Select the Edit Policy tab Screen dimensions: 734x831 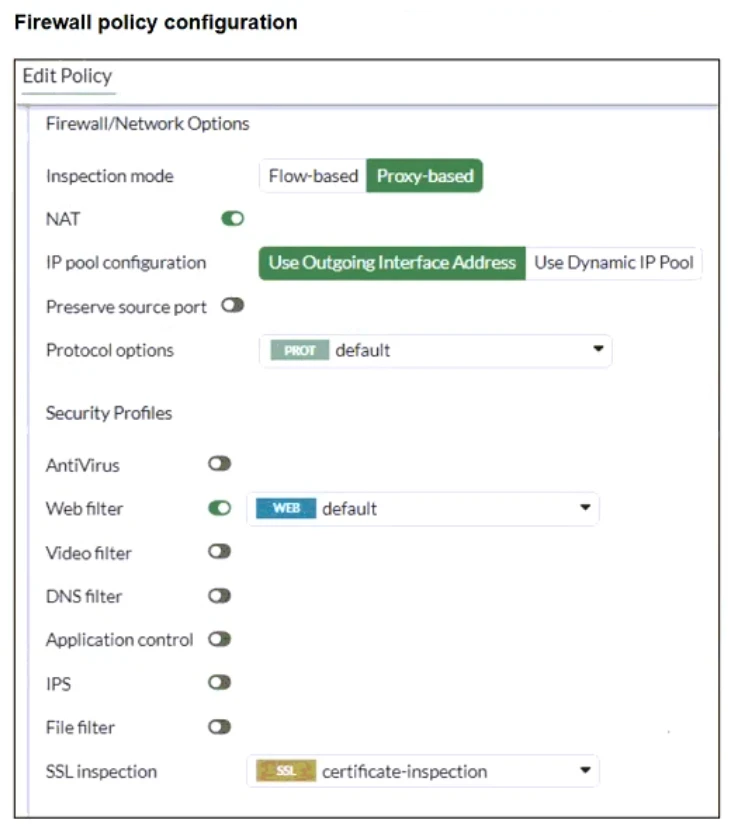point(67,77)
